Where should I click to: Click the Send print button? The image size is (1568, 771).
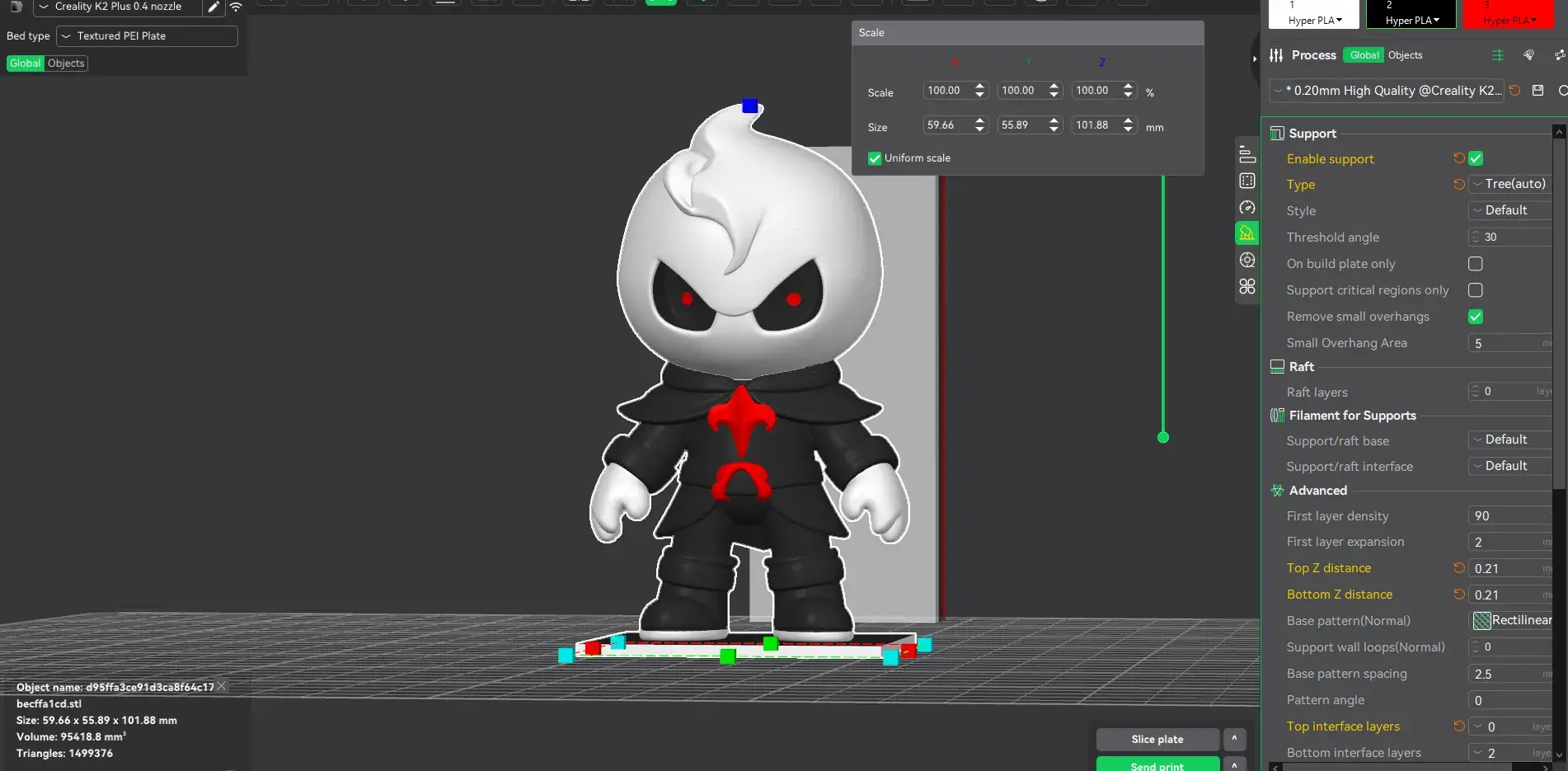[x=1157, y=764]
